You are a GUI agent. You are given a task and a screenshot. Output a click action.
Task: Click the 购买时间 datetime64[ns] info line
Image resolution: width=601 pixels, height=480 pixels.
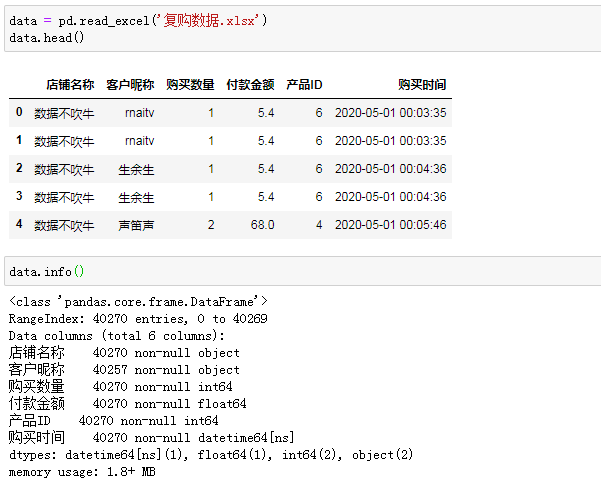click(x=152, y=437)
